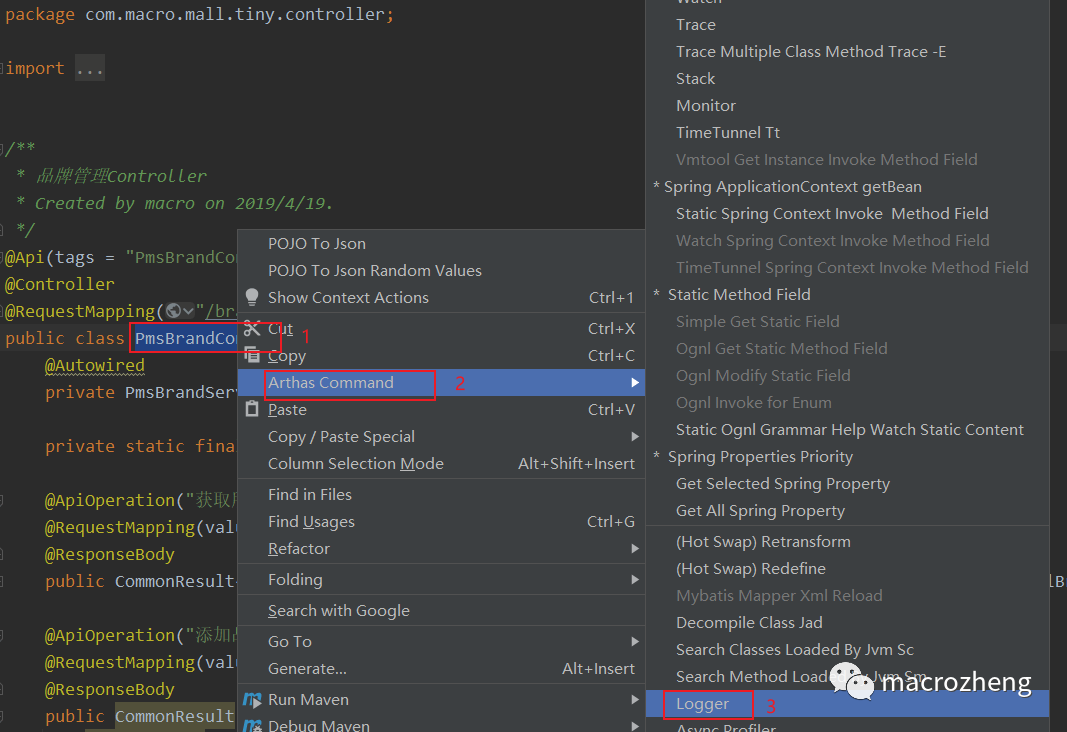The height and width of the screenshot is (732, 1067).
Task: Choose TimeTunnel Tt
Action: tap(847, 133)
